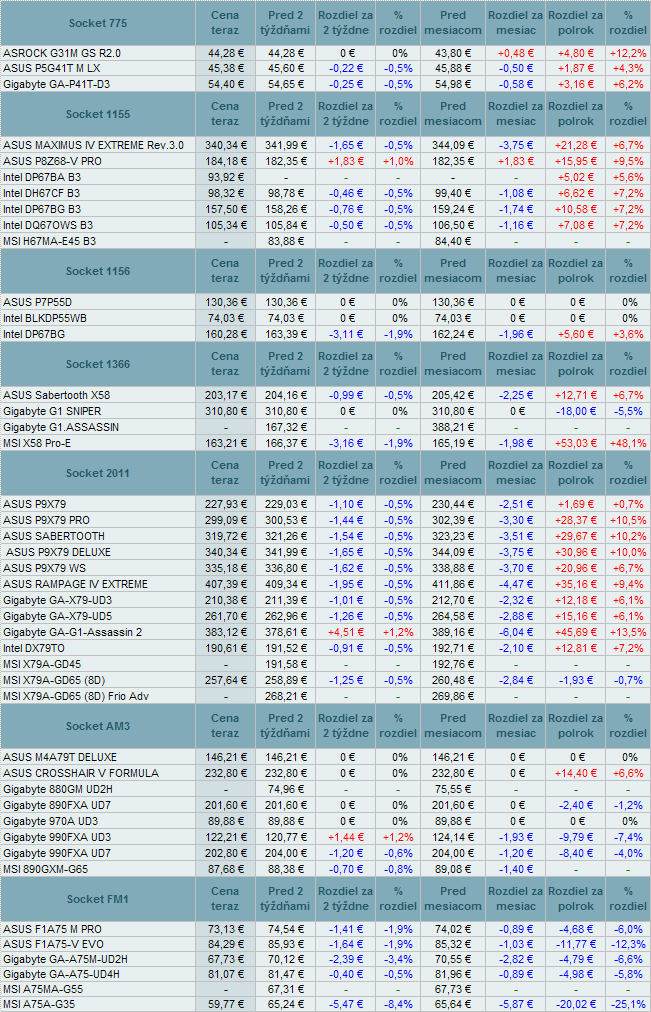This screenshot has width=651, height=1012.
Task: Click the +1,83 € two-week difference for P8Z68-V PRO
Action: (346, 161)
